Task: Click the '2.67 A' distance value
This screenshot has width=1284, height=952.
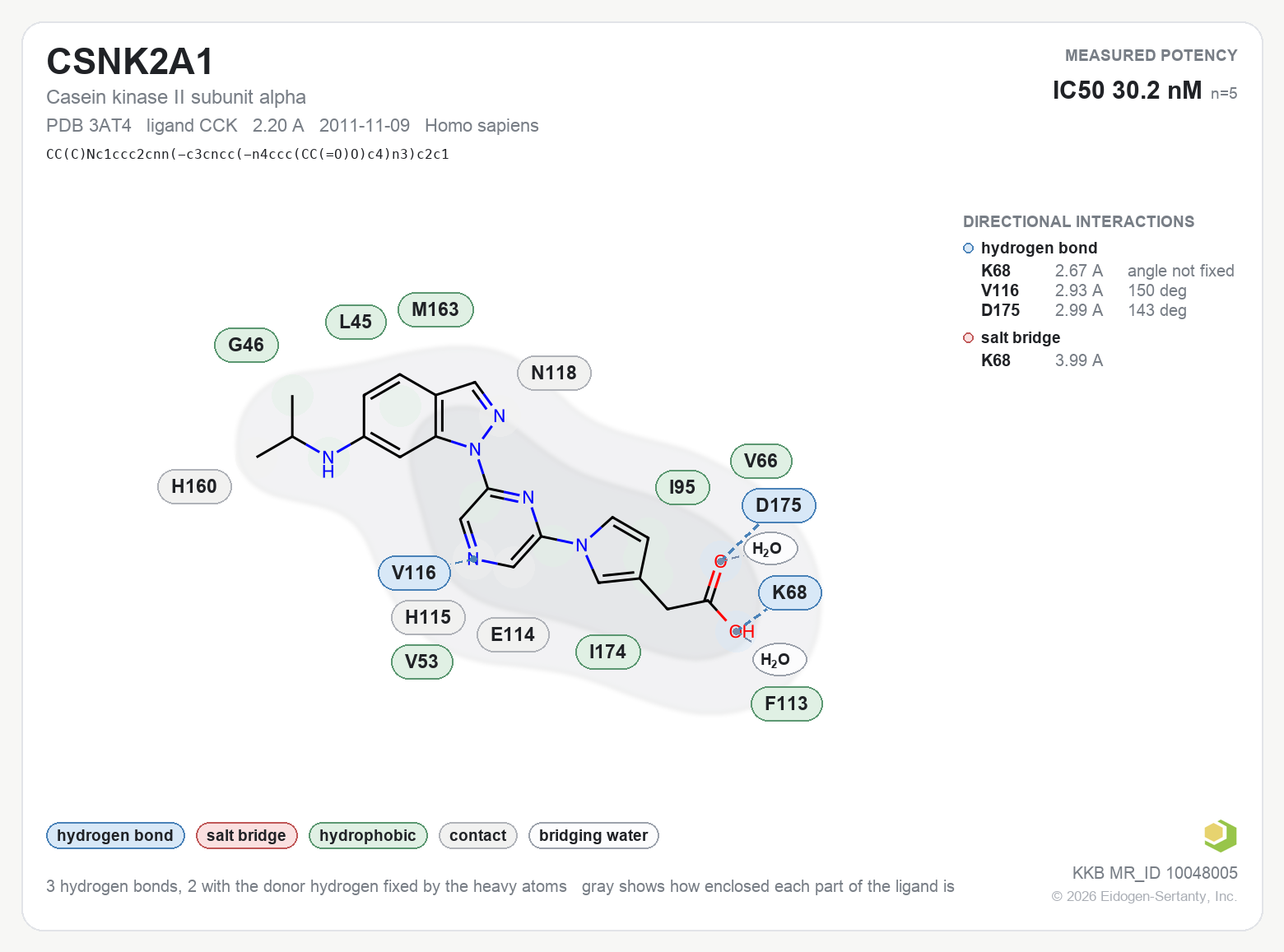Action: 1078,271
